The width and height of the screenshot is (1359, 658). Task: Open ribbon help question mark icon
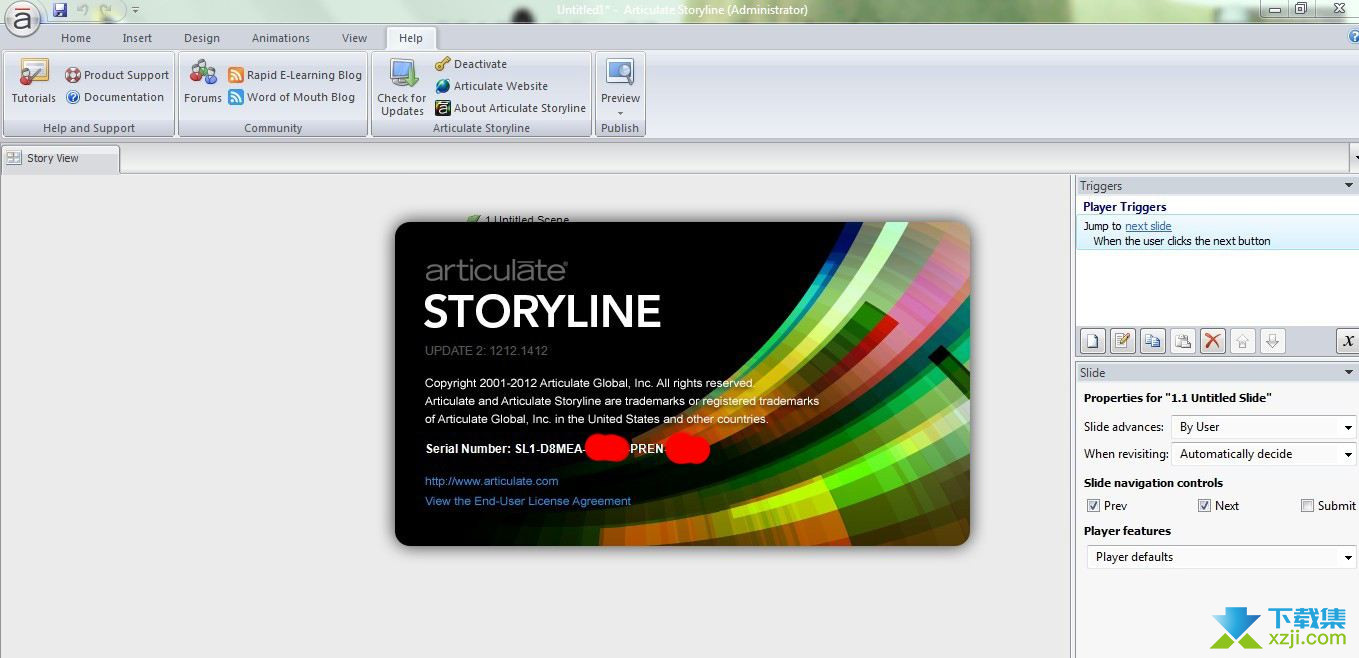point(1354,36)
